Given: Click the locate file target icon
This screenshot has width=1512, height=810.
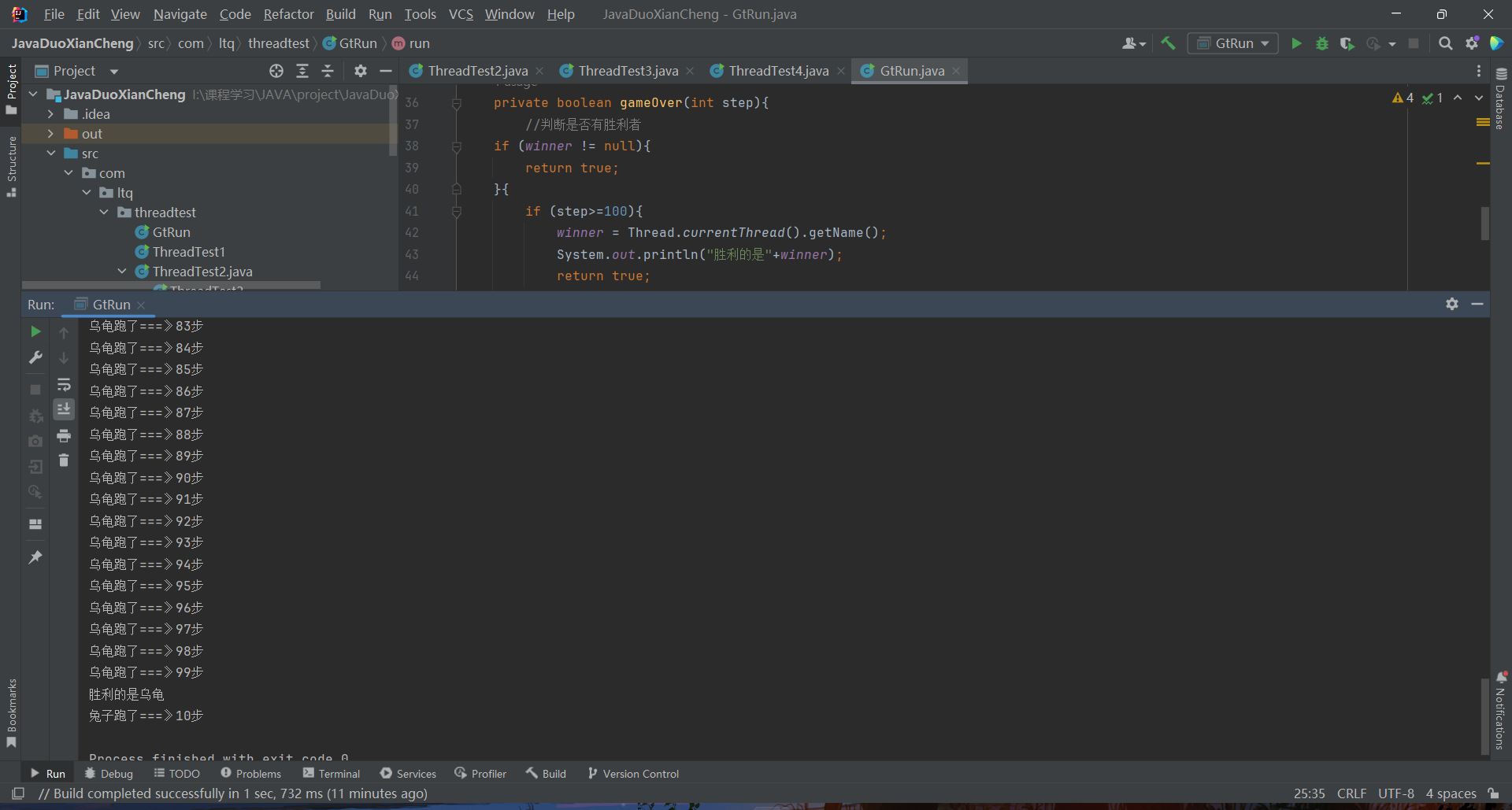Looking at the screenshot, I should [276, 72].
